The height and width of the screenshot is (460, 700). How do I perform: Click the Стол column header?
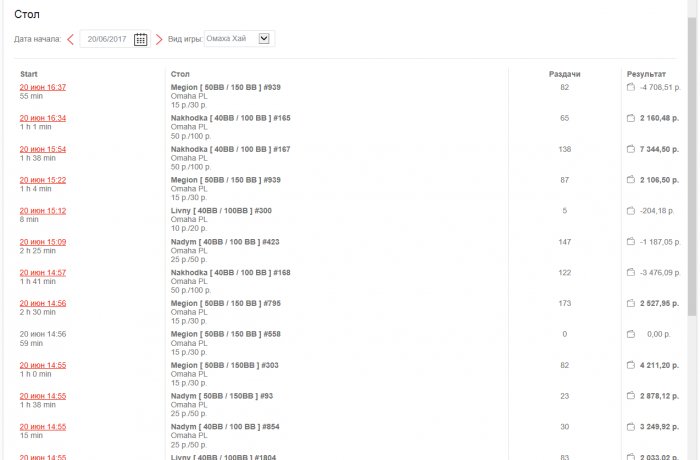pos(180,74)
